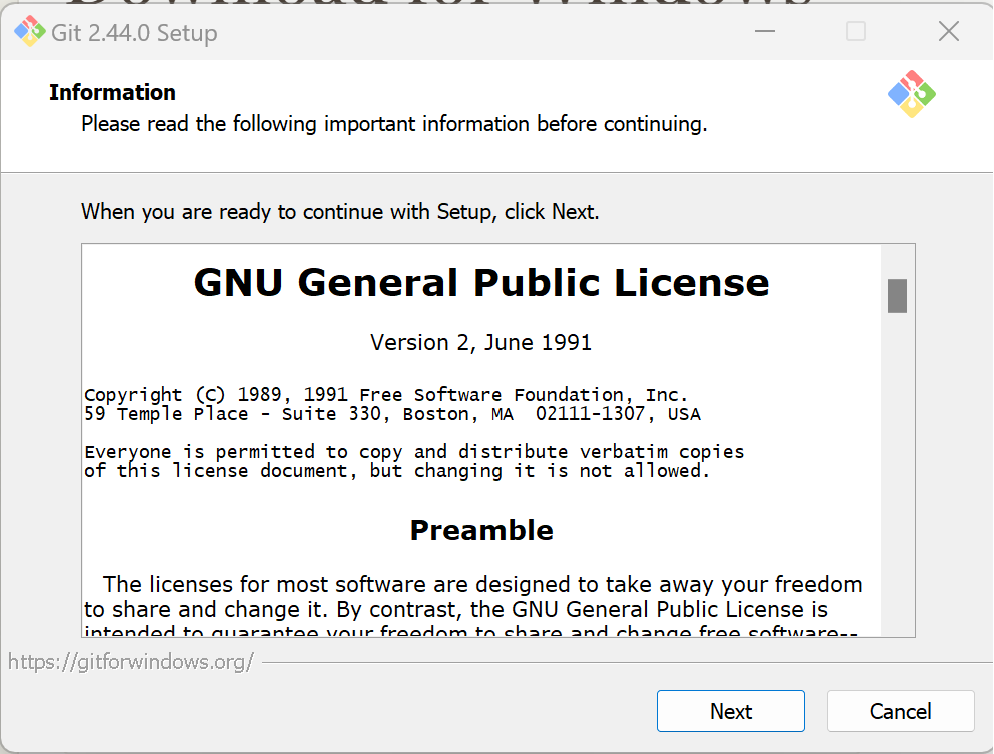Open the gitforwindows.org link
Screen dimensions: 994x754
[131, 662]
